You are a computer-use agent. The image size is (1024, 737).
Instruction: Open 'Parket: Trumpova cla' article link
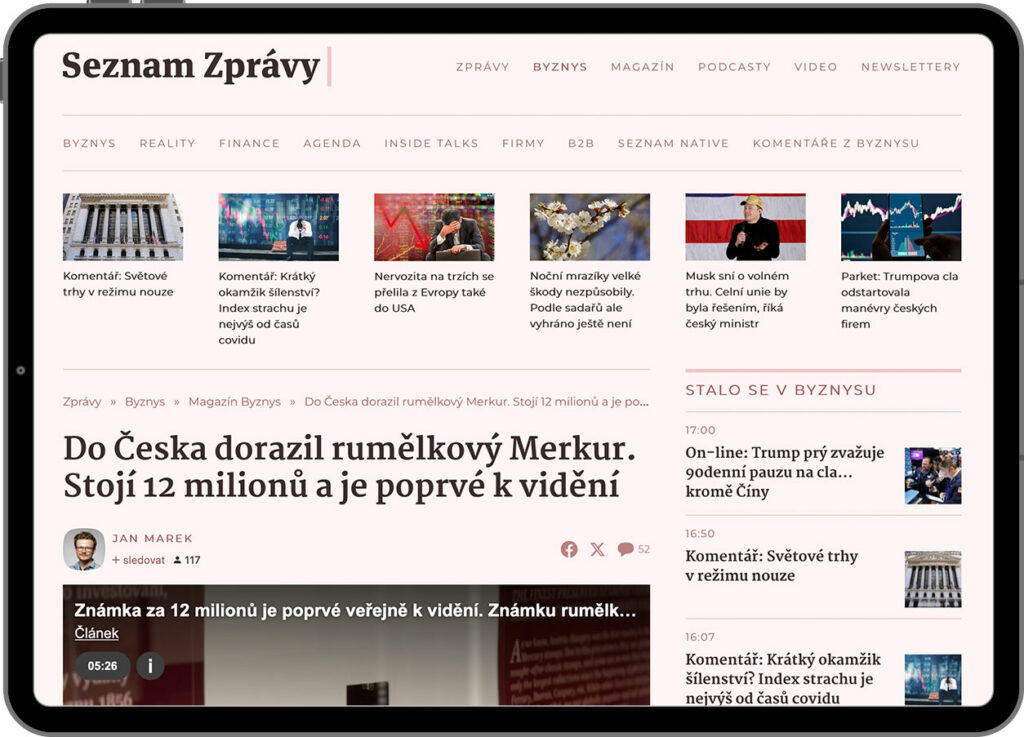899,300
